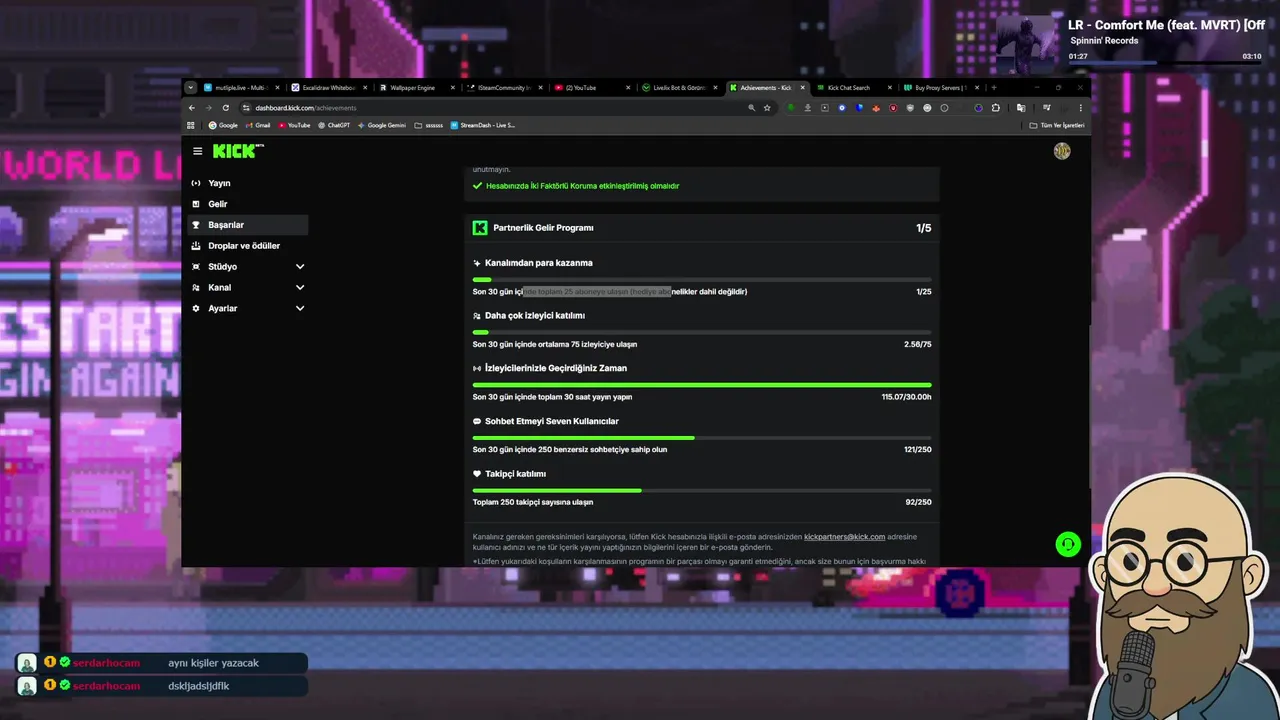Viewport: 1280px width, 720px height.
Task: Open the Extensions puzzle menu
Action: point(996,108)
